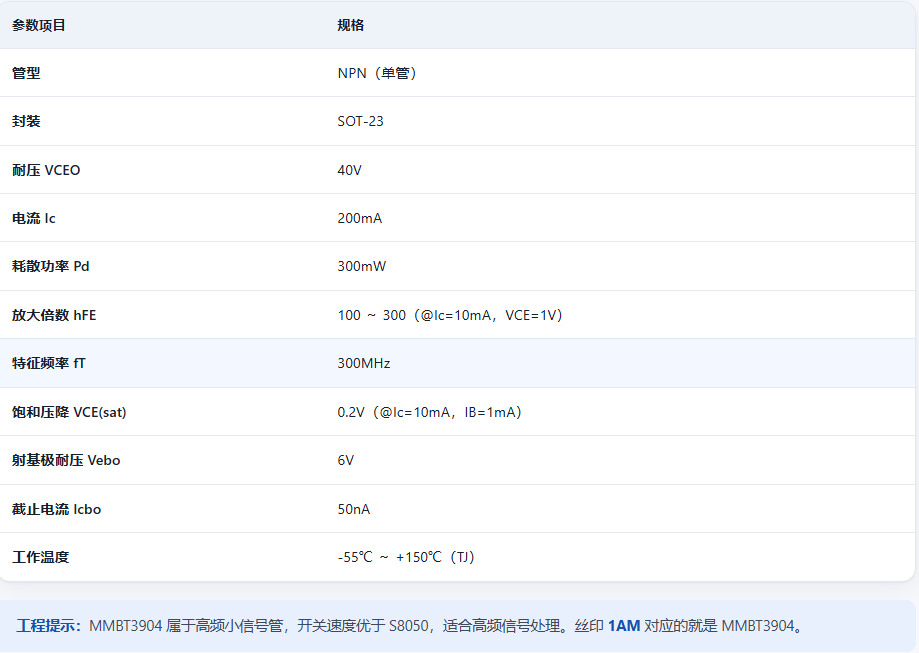Select the 100 ~ 300 hFE value

pos(450,315)
